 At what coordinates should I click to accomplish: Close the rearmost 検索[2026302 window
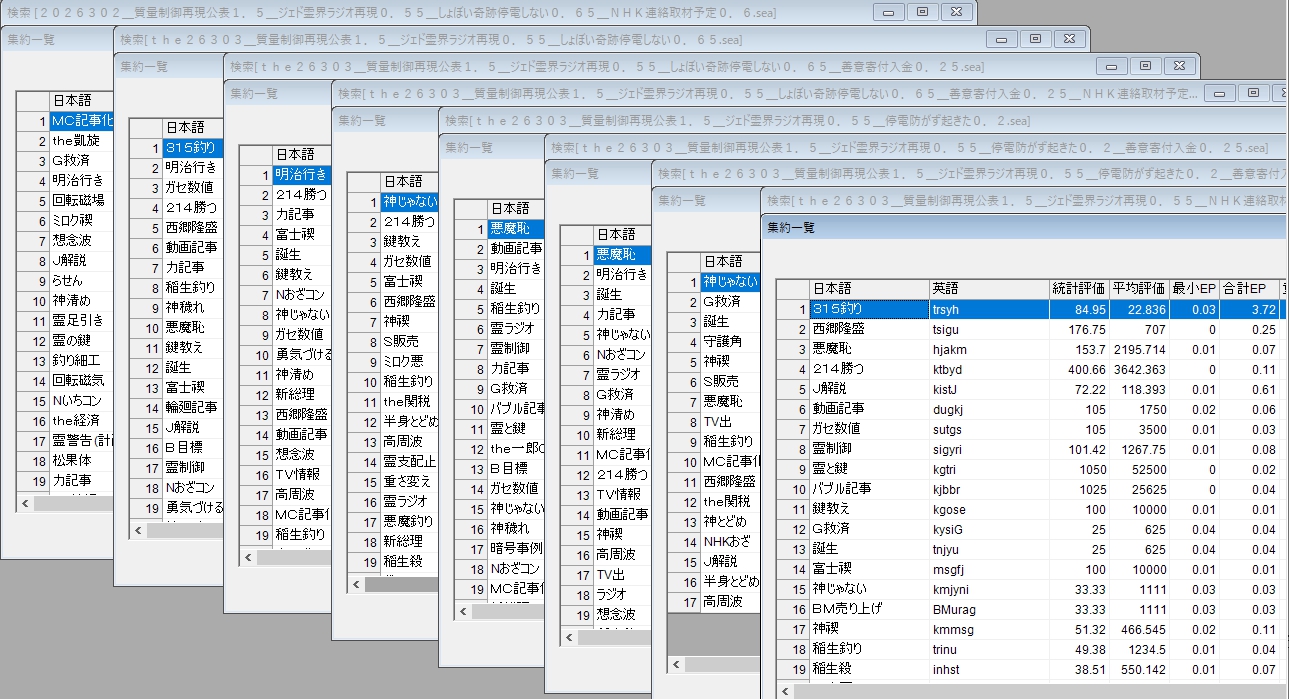coord(956,12)
